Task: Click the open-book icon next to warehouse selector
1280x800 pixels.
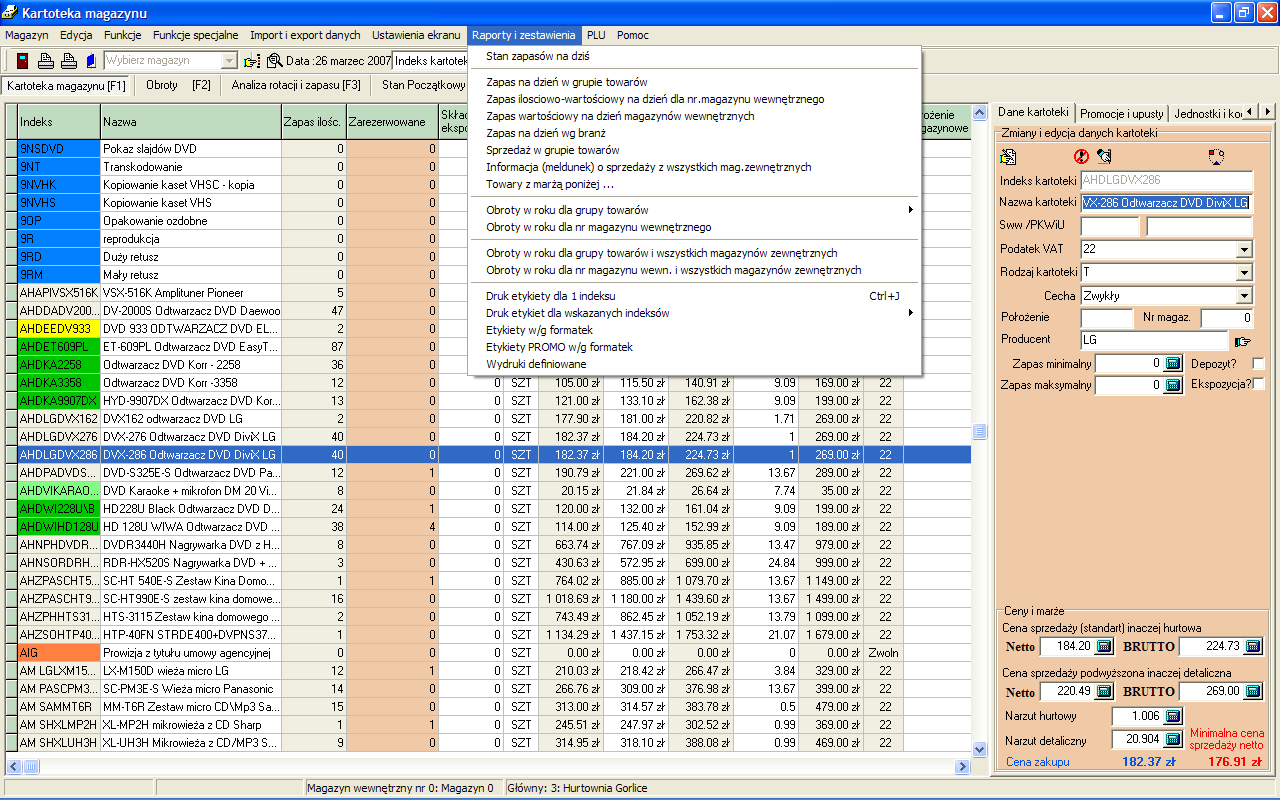Action: point(90,61)
